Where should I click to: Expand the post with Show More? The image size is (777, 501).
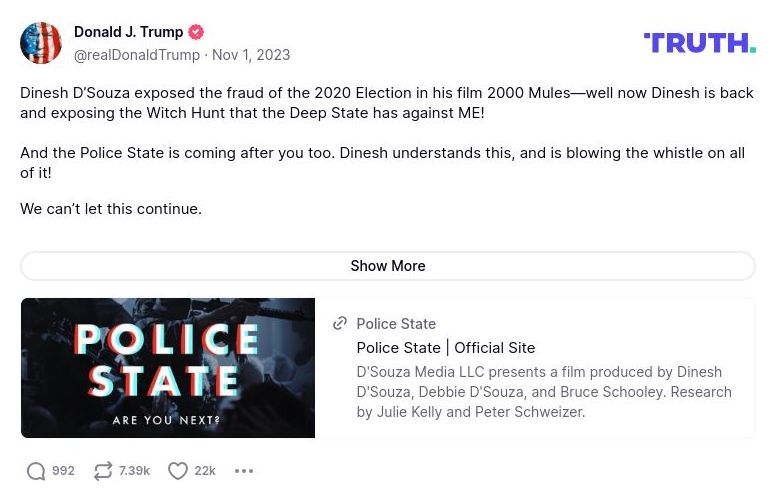pyautogui.click(x=387, y=266)
